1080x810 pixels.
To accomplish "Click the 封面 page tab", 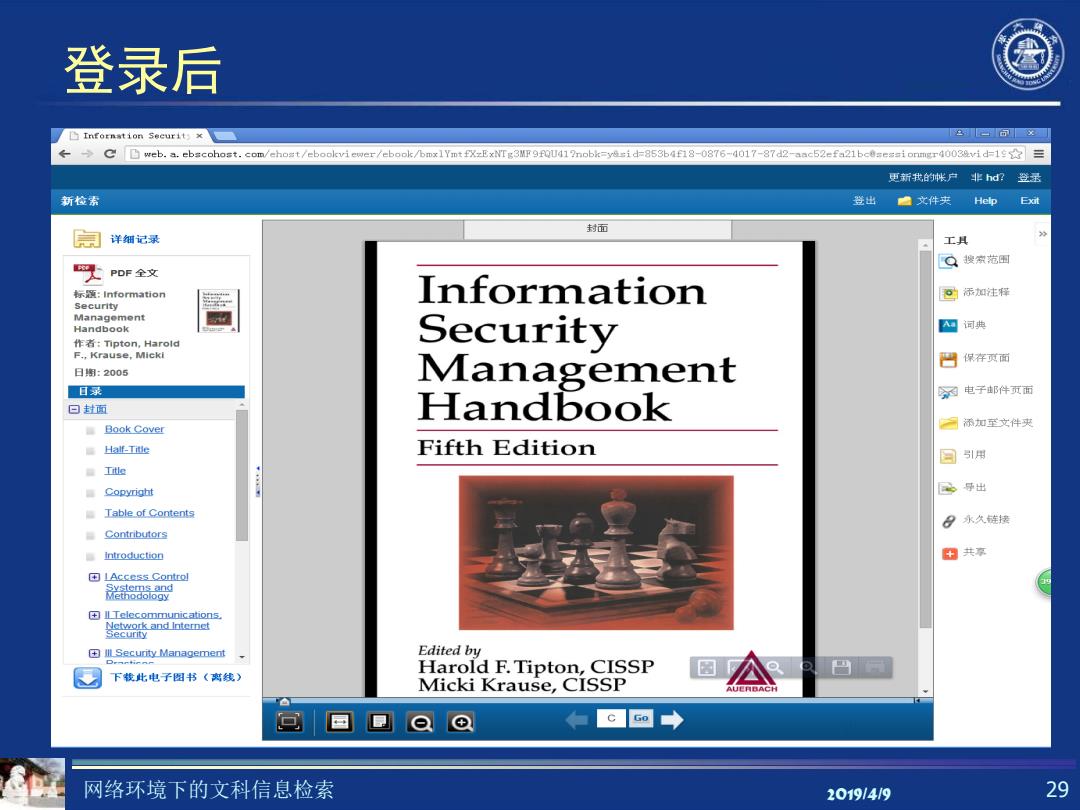I will [x=597, y=229].
